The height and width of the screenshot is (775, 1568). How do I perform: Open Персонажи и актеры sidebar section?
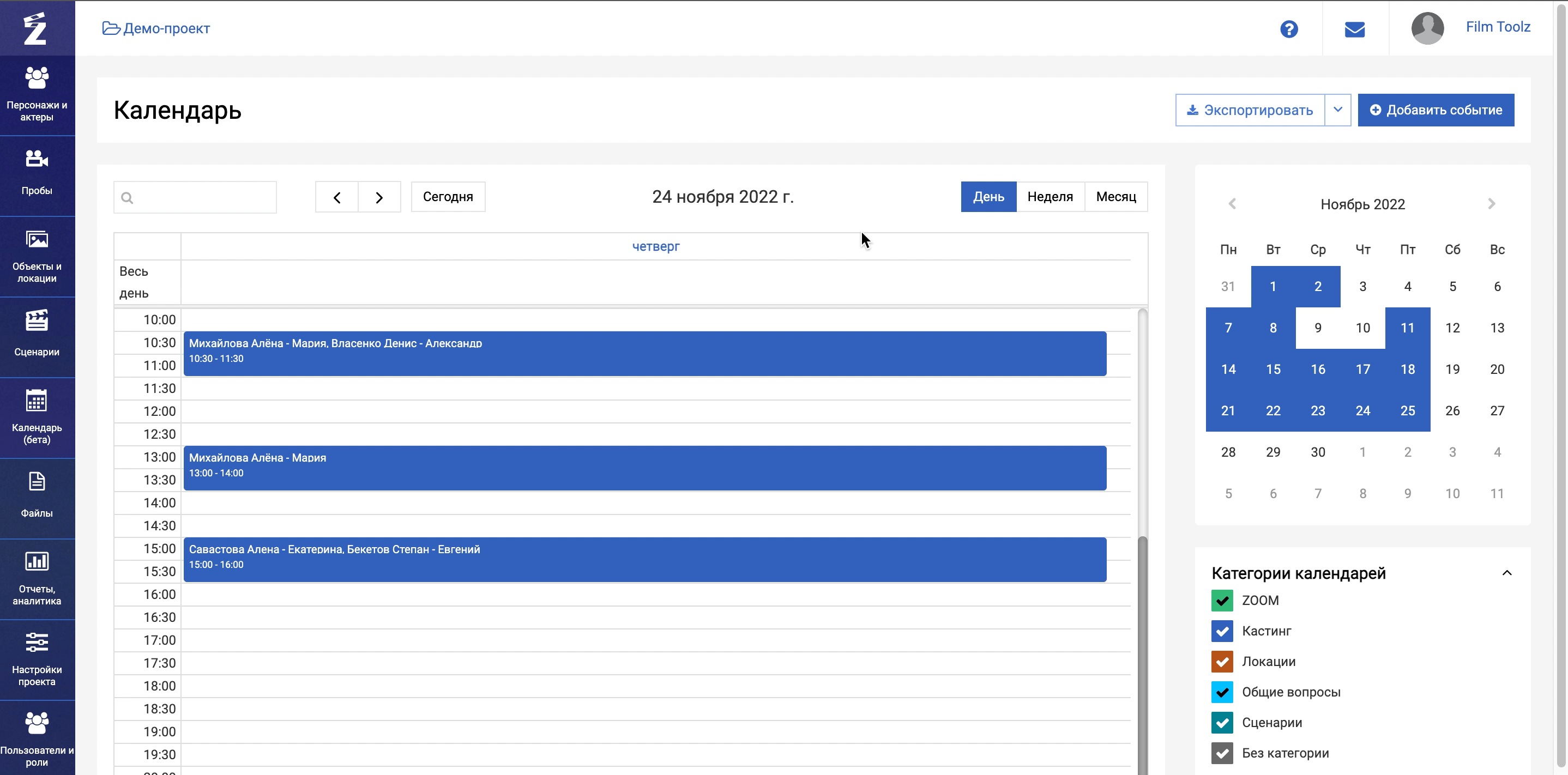click(37, 95)
